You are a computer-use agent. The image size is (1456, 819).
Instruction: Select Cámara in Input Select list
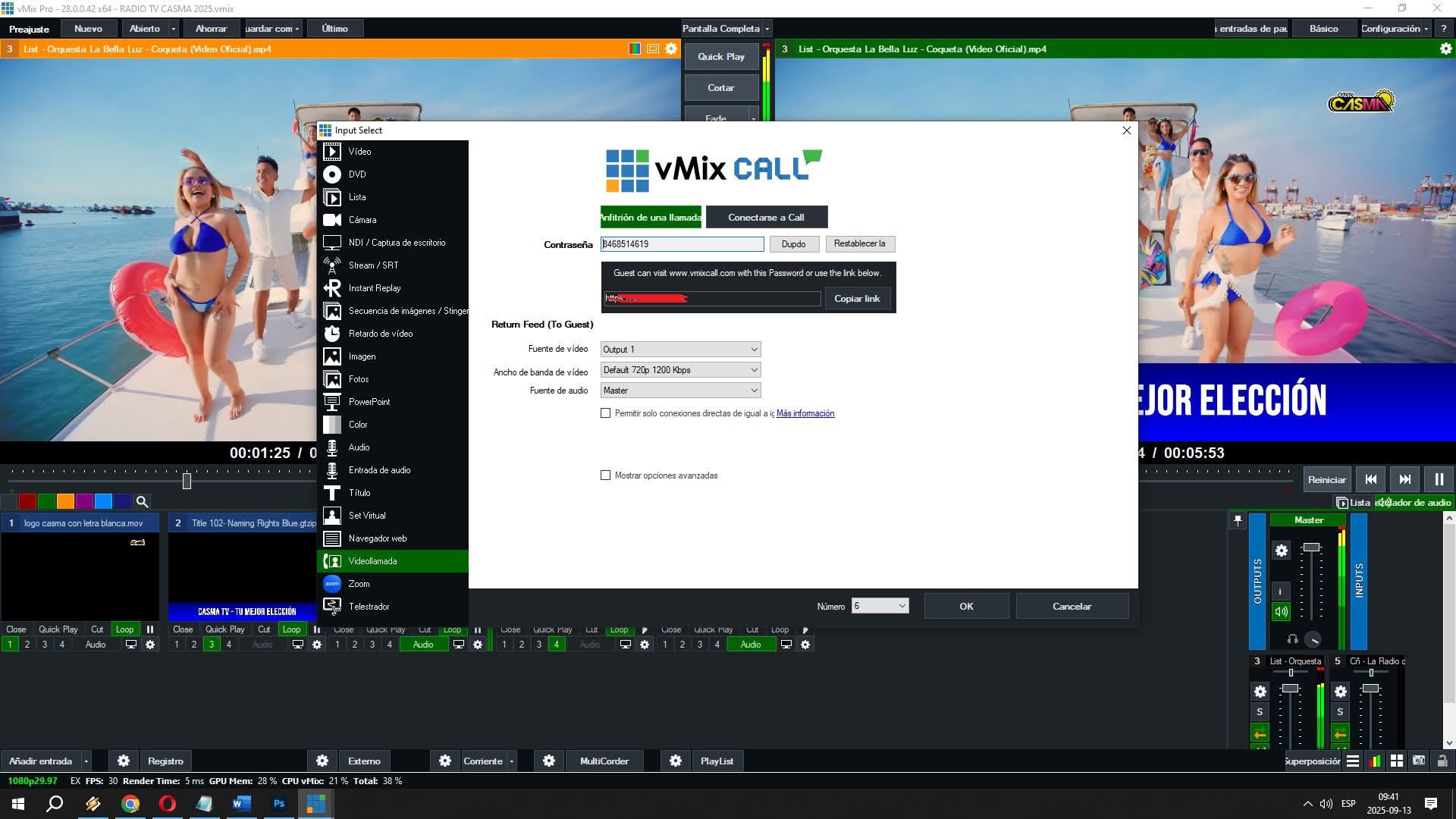click(x=392, y=220)
